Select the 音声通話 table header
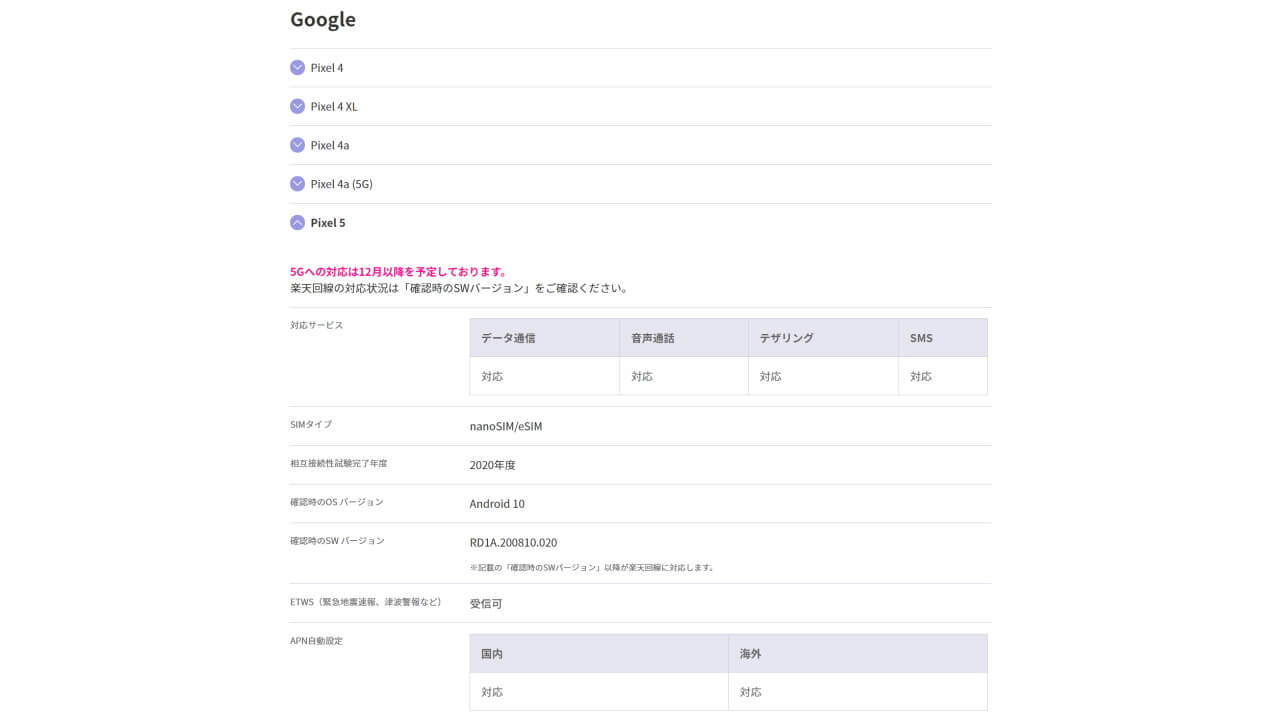Image resolution: width=1280 pixels, height=720 pixels. (x=653, y=338)
